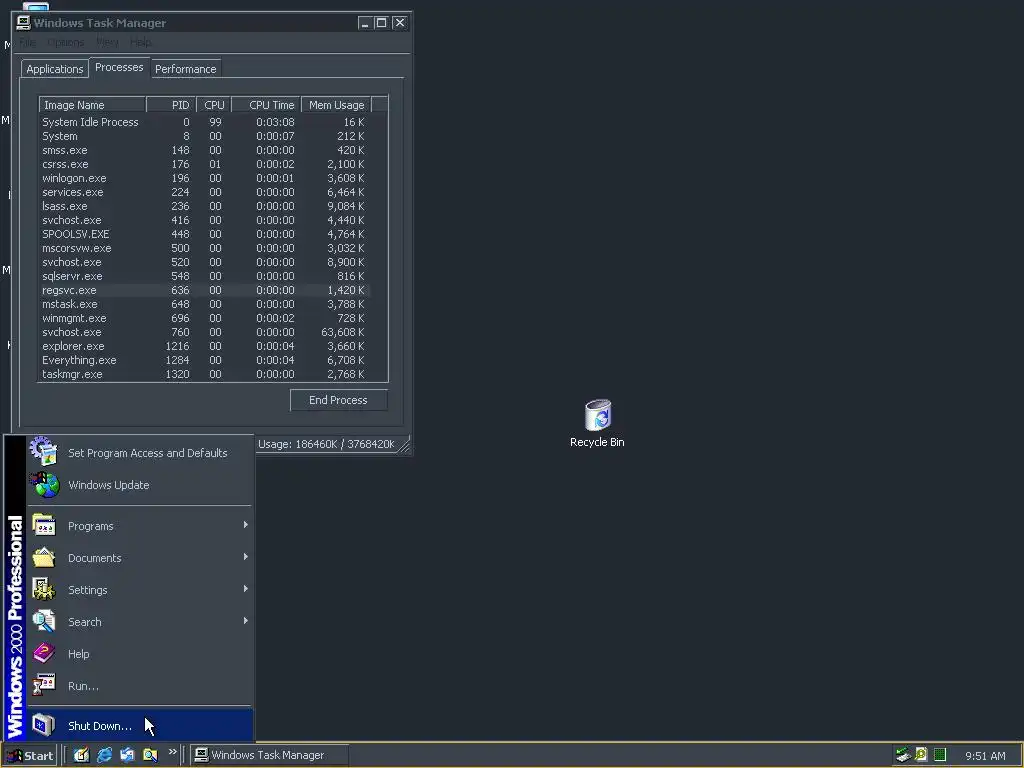Viewport: 1024px width, 768px height.
Task: Switch to the Performance tab
Action: click(x=185, y=69)
